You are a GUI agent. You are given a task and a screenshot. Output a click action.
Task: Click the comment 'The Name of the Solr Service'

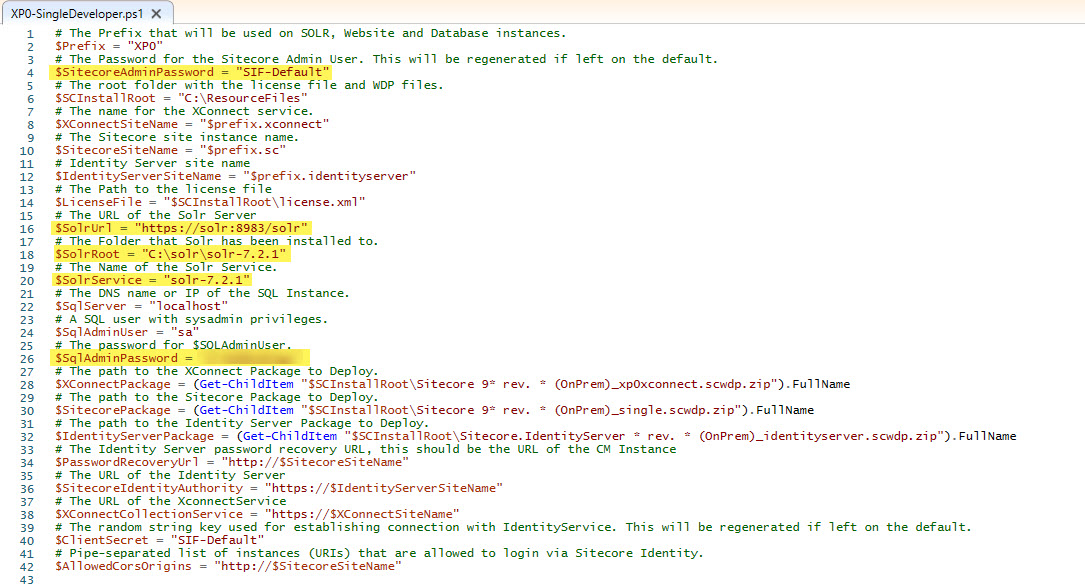(x=166, y=267)
